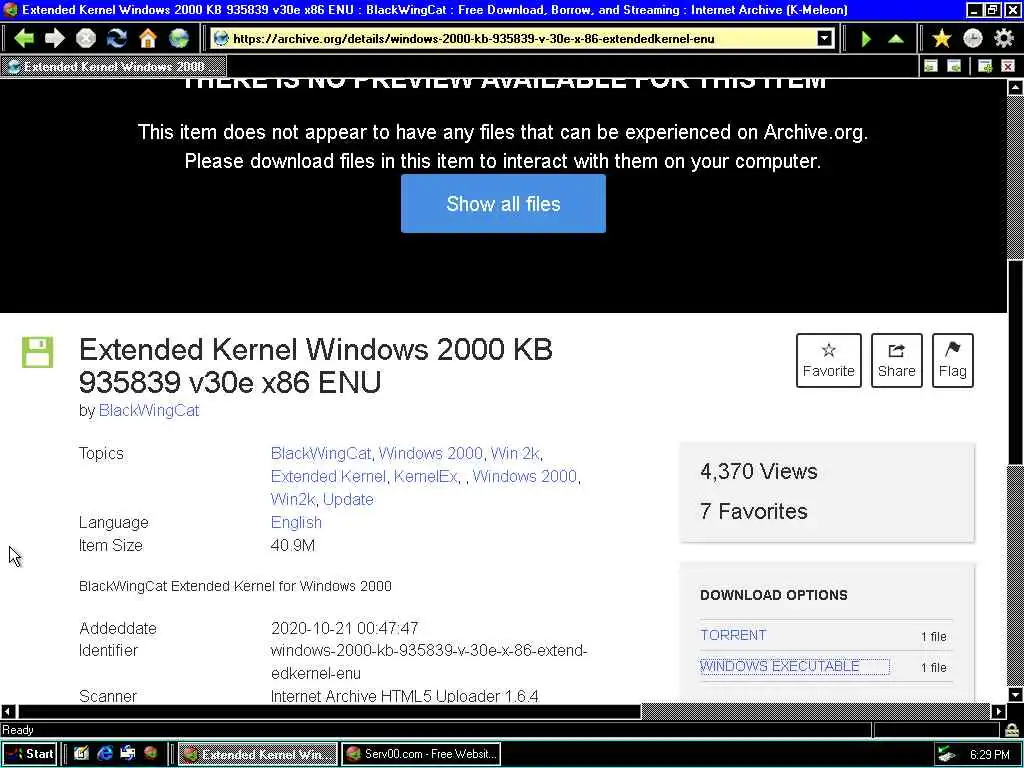Click the previous tab icon on tab bar

pos(931,66)
